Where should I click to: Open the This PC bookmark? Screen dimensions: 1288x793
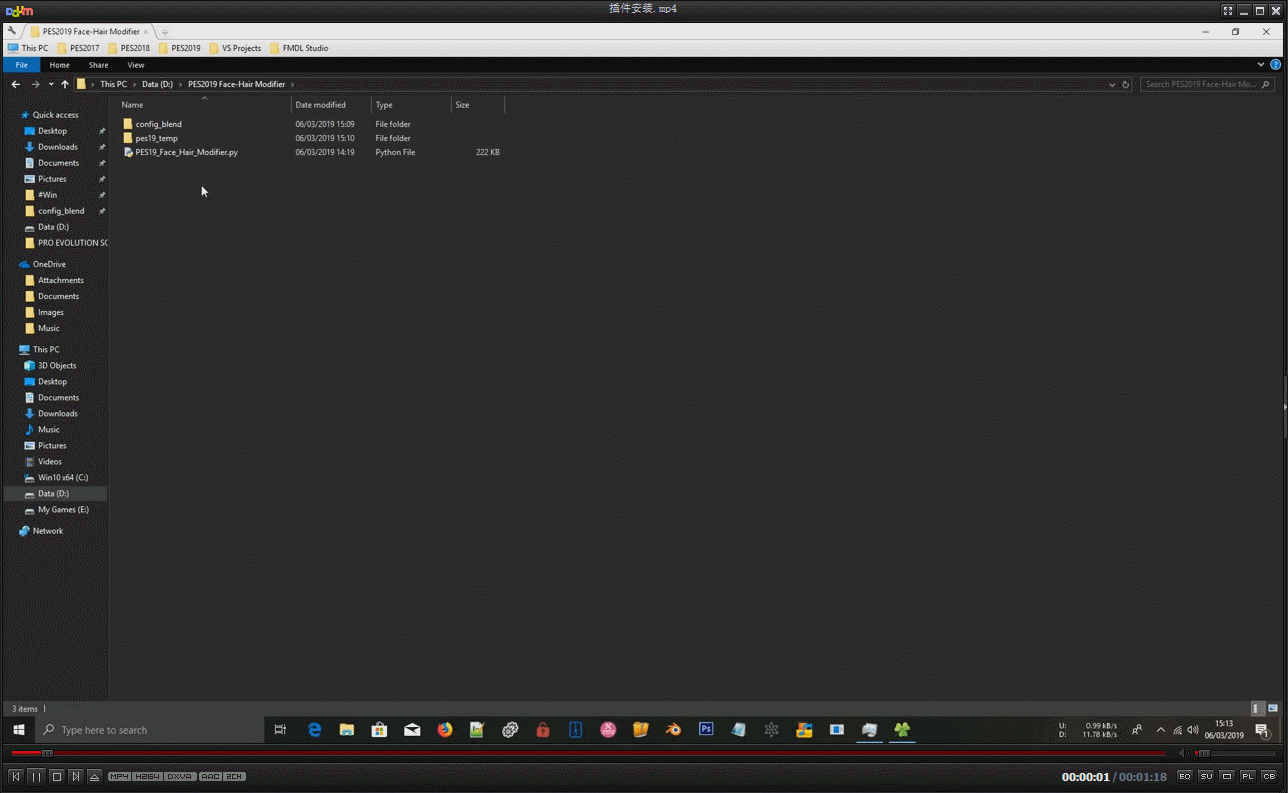28,48
